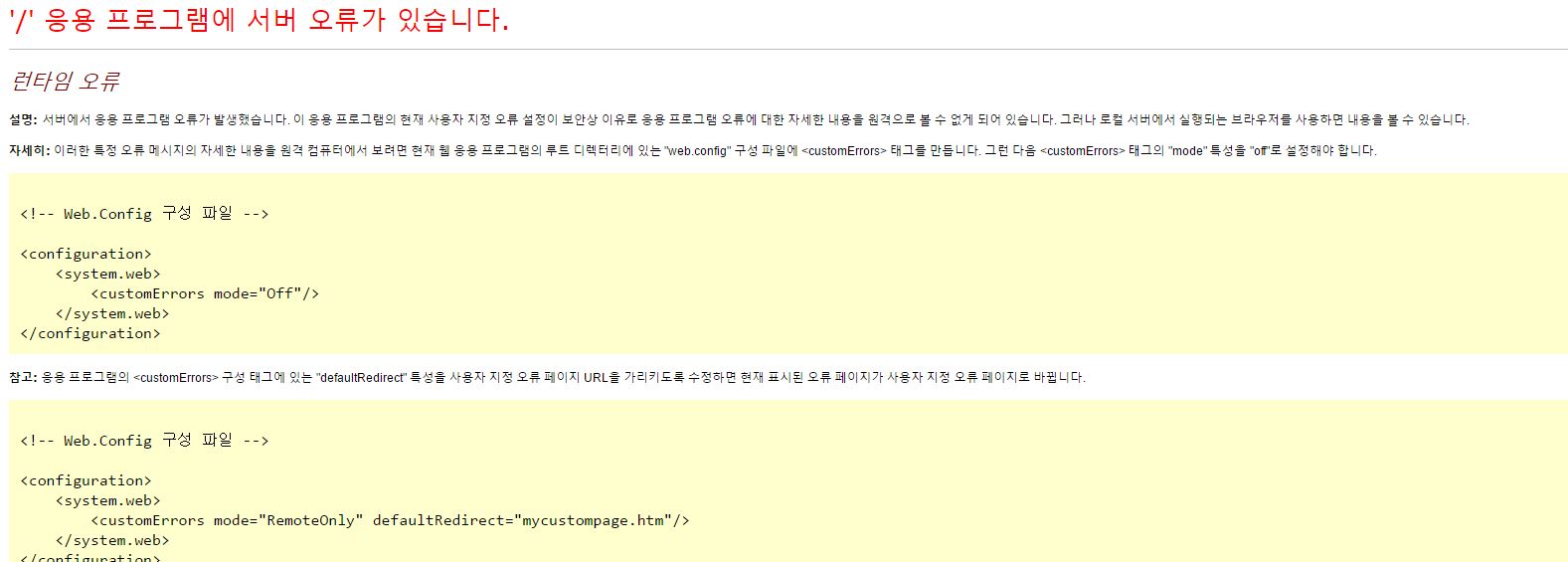Click the bold '자세히:' label

pyautogui.click(x=29, y=150)
